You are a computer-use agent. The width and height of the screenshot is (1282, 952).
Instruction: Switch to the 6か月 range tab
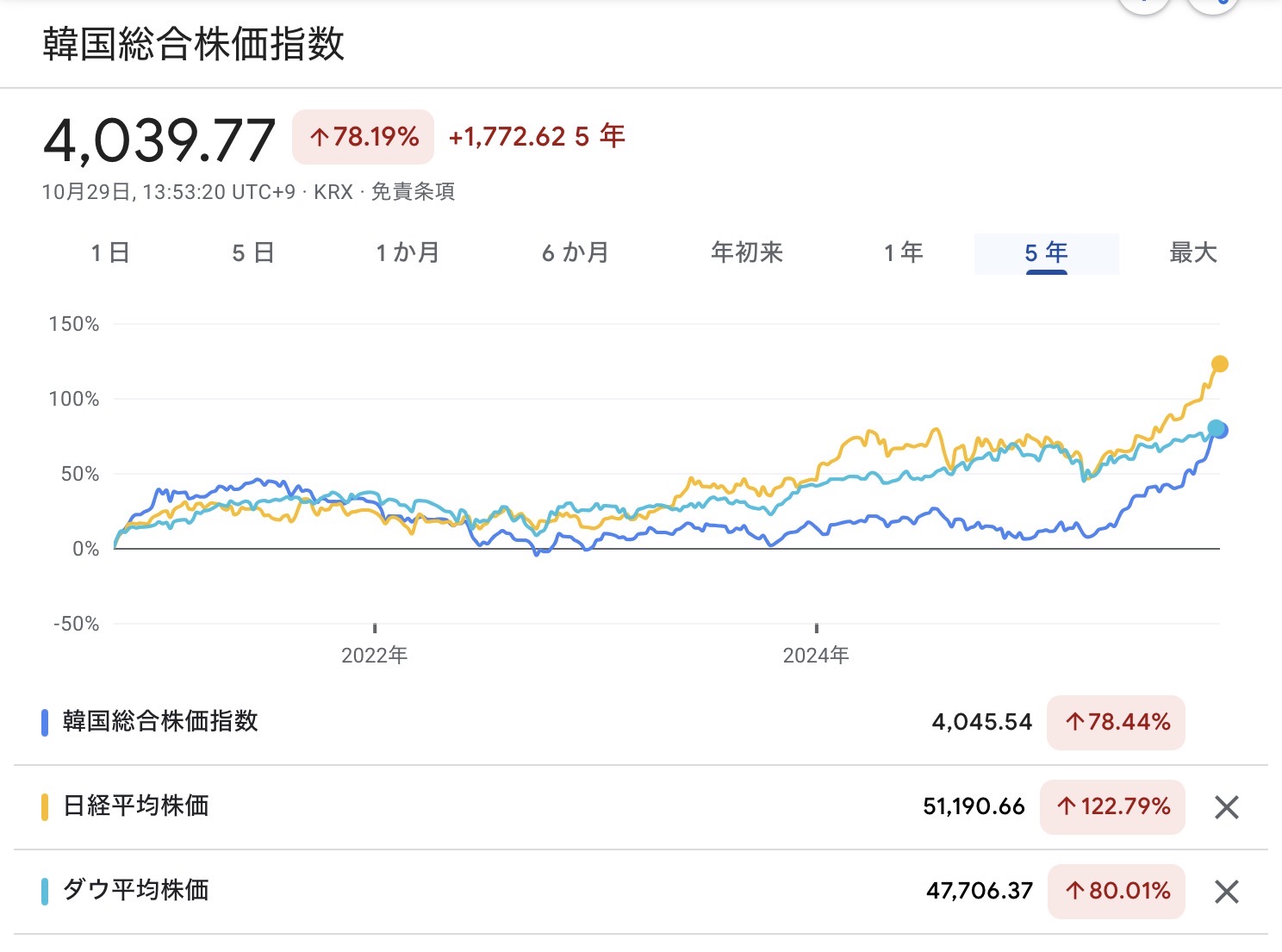coord(576,253)
